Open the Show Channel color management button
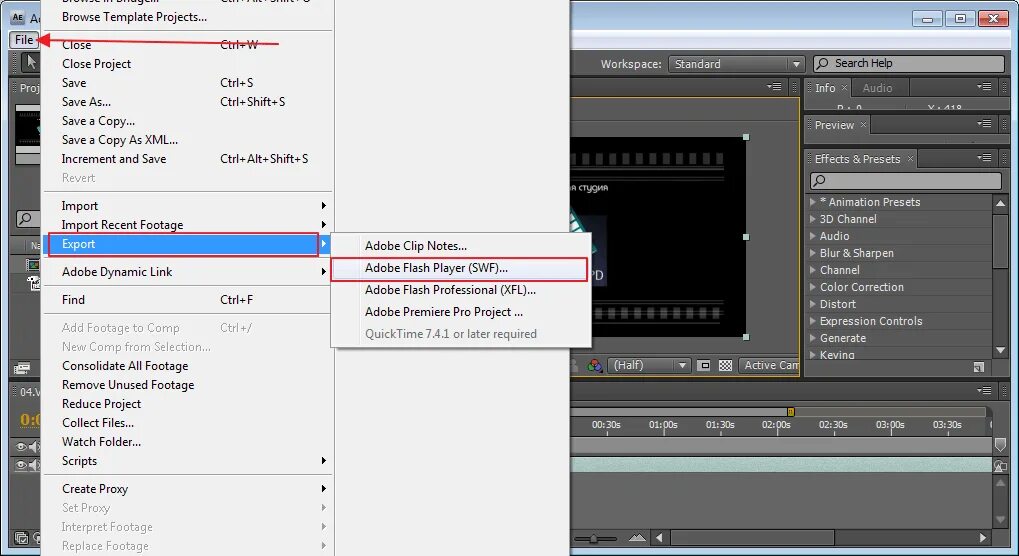The image size is (1019, 556). click(594, 366)
